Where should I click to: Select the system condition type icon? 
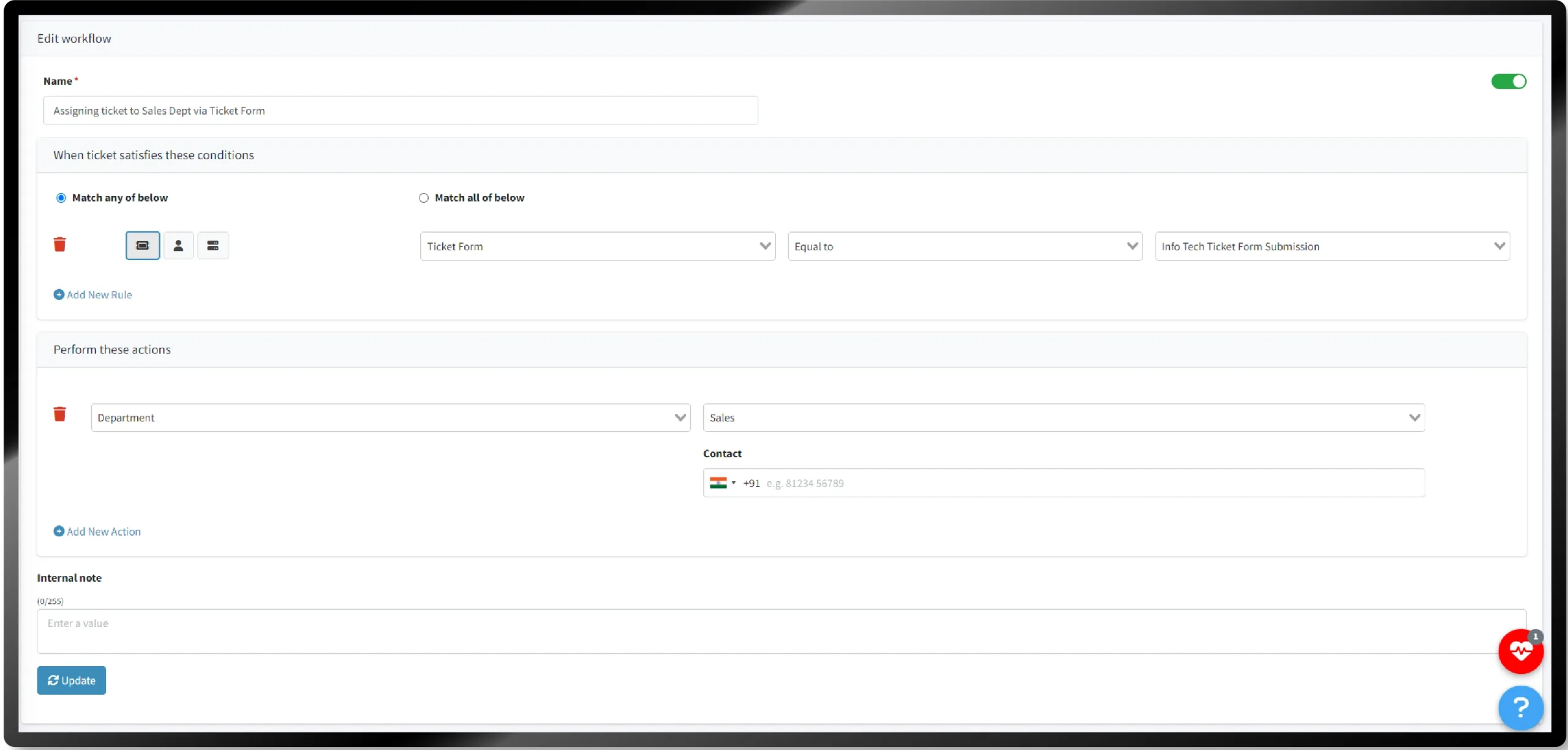tap(213, 245)
